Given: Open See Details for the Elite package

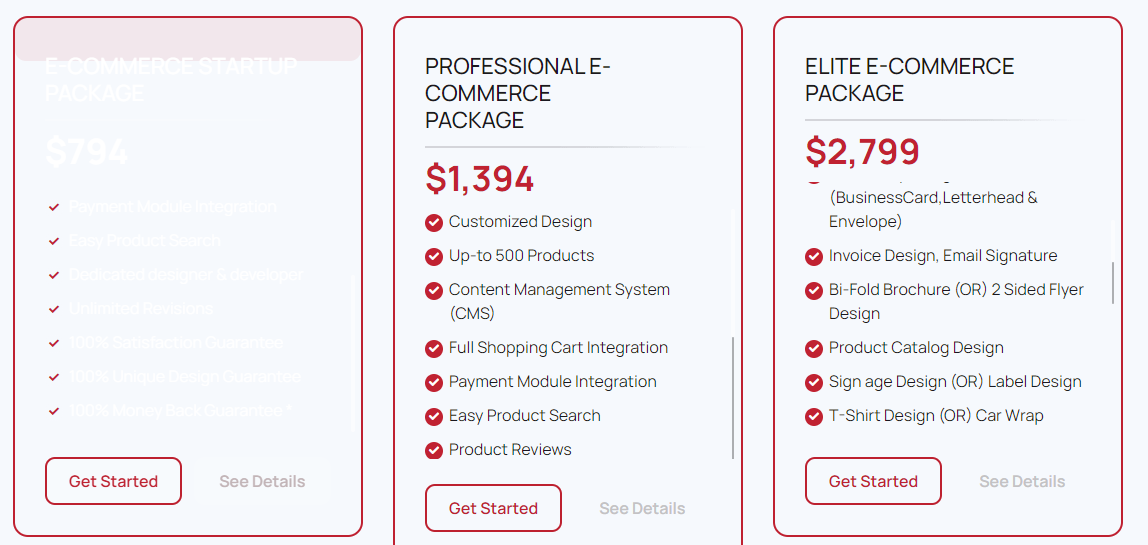Looking at the screenshot, I should click(1022, 481).
